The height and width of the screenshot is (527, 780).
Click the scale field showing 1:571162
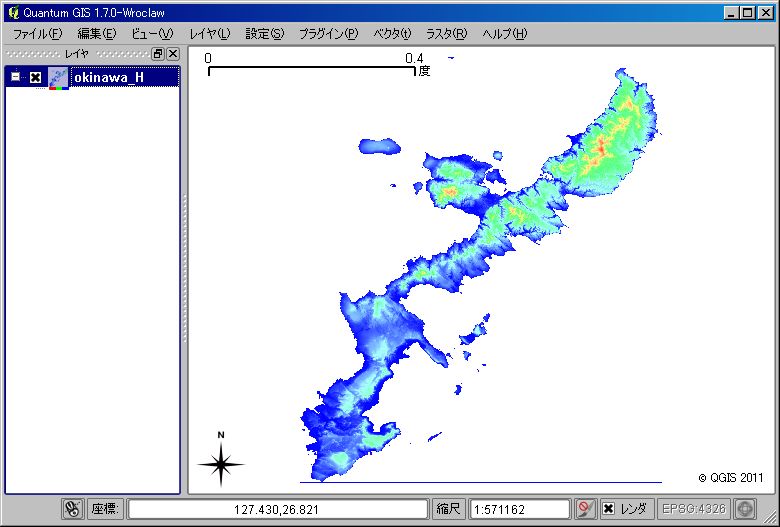click(519, 509)
